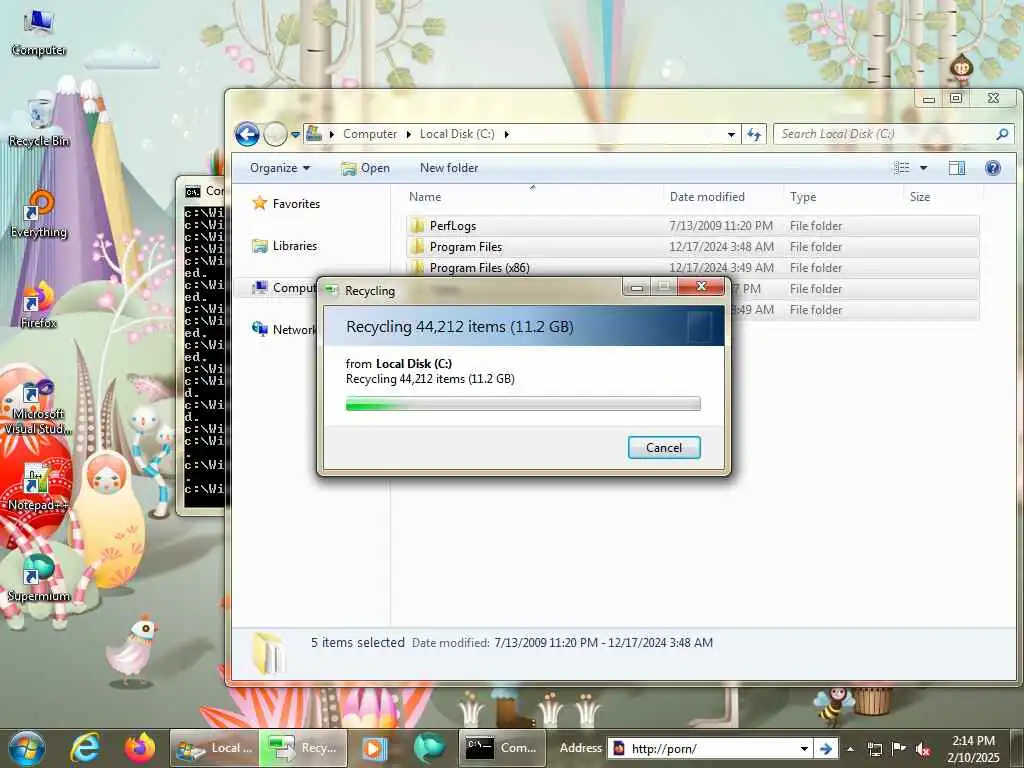Click the search magnifier icon
This screenshot has width=1024, height=768.
(x=1002, y=134)
